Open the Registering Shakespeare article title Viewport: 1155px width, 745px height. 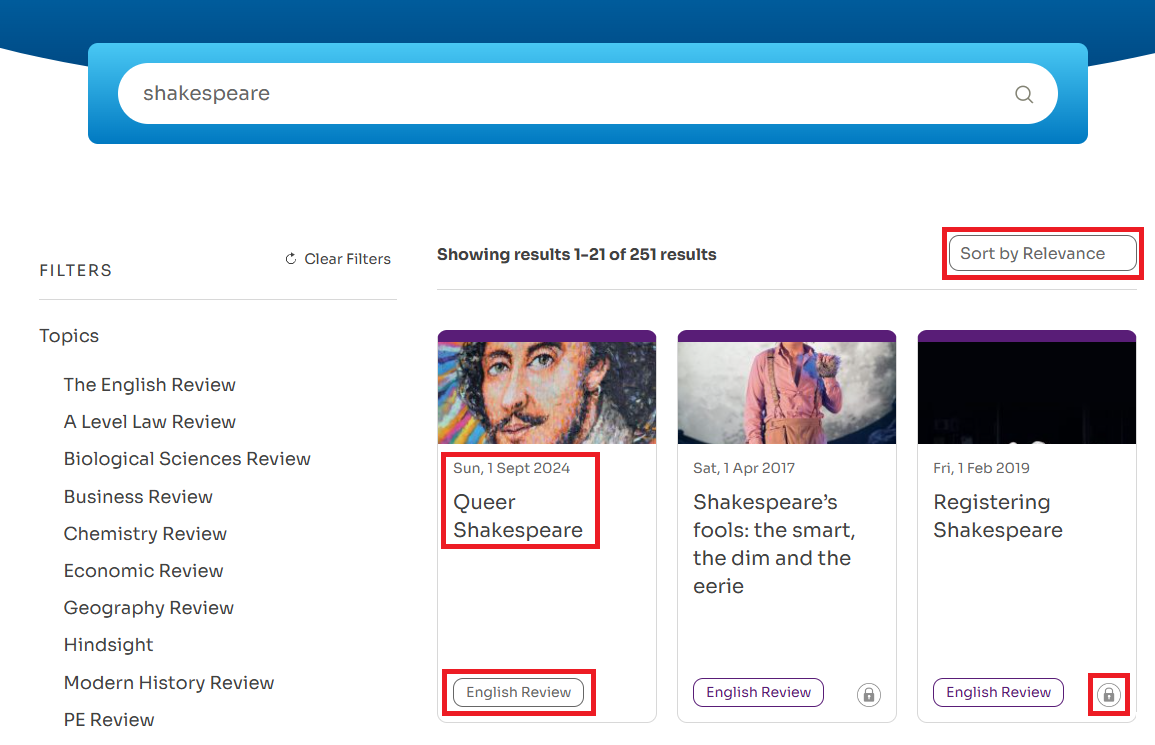997,516
